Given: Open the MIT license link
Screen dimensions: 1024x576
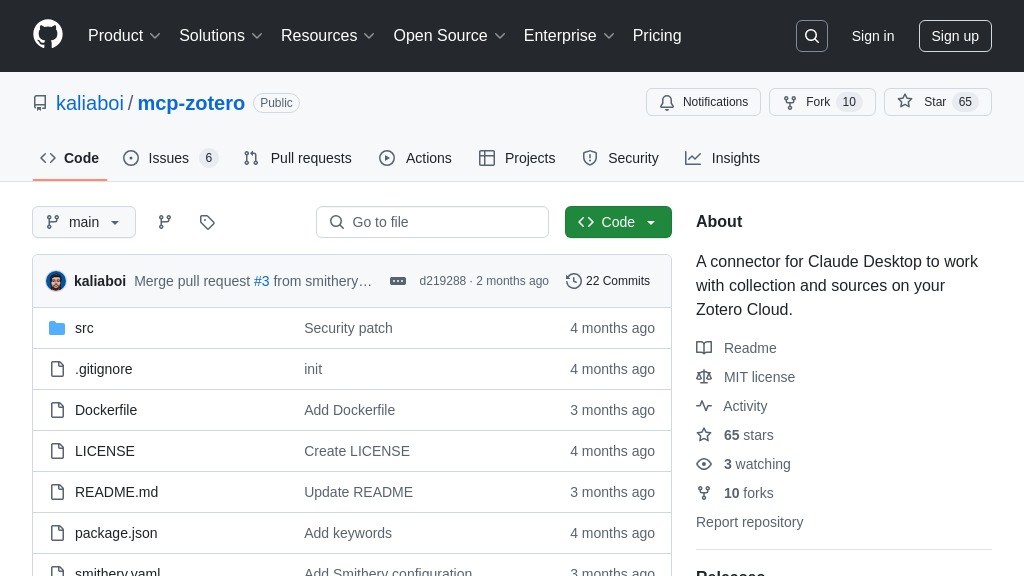Looking at the screenshot, I should (759, 377).
